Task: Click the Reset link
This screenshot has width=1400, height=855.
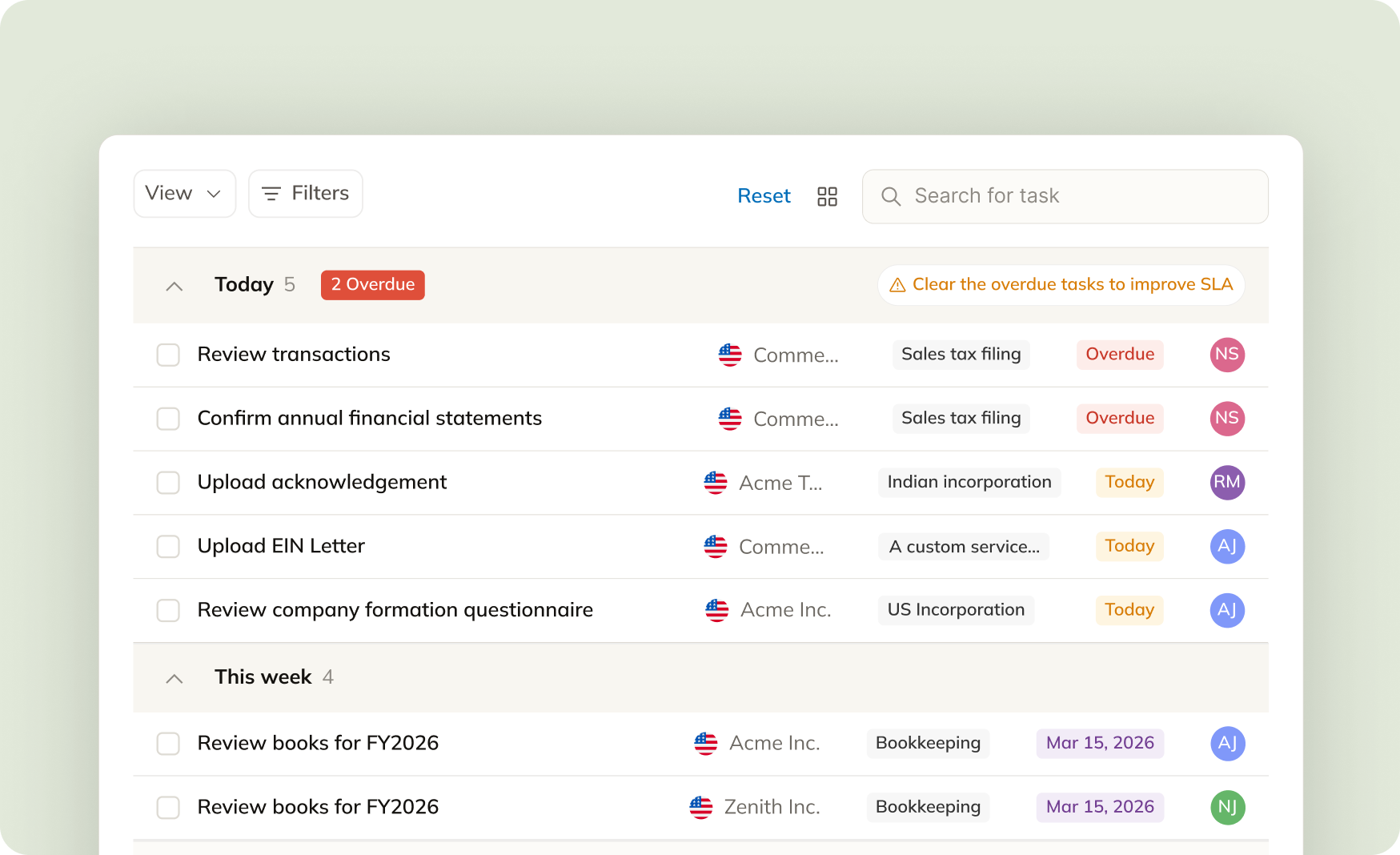Action: [764, 196]
